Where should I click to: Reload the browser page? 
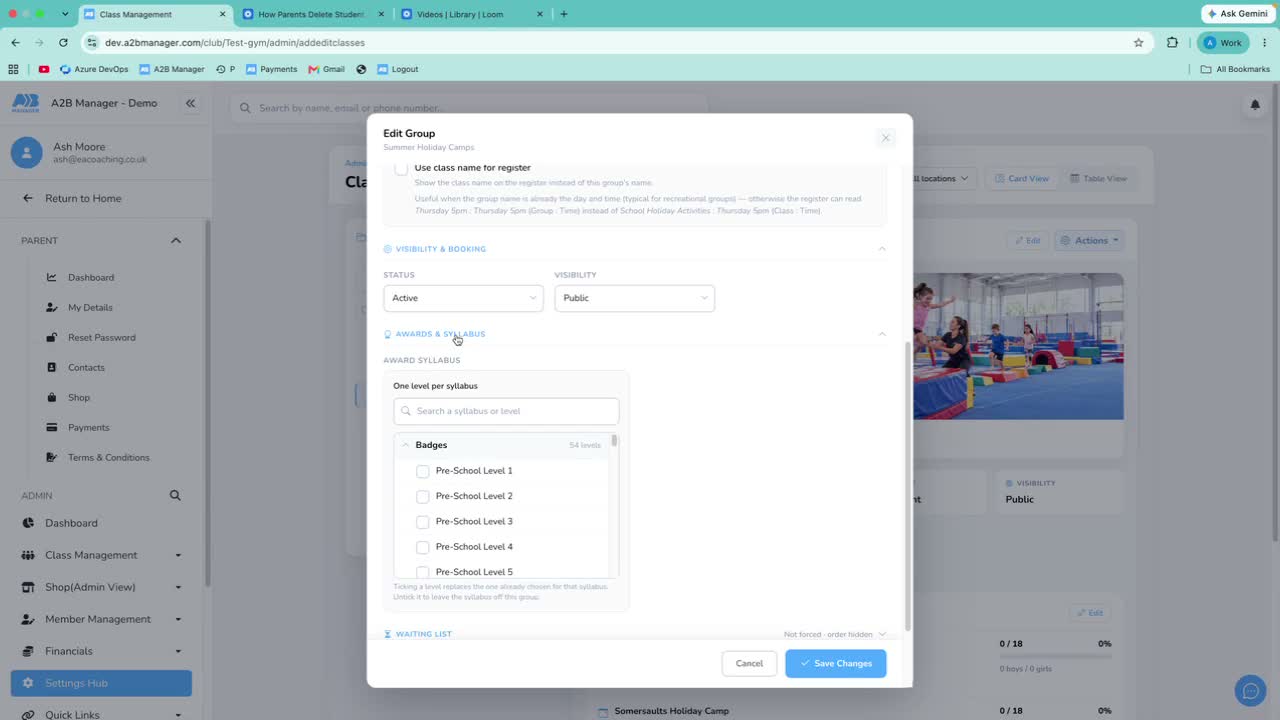pos(63,43)
